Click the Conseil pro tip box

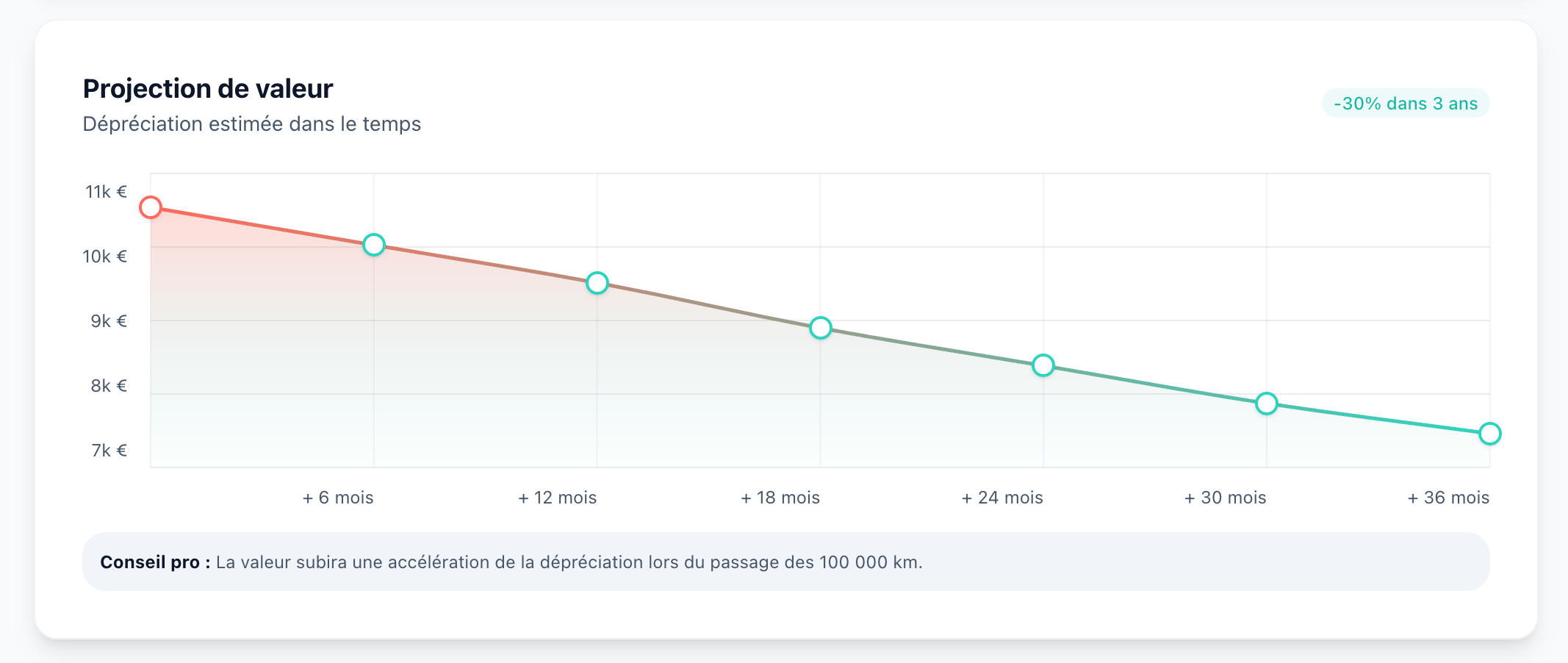tap(785, 562)
